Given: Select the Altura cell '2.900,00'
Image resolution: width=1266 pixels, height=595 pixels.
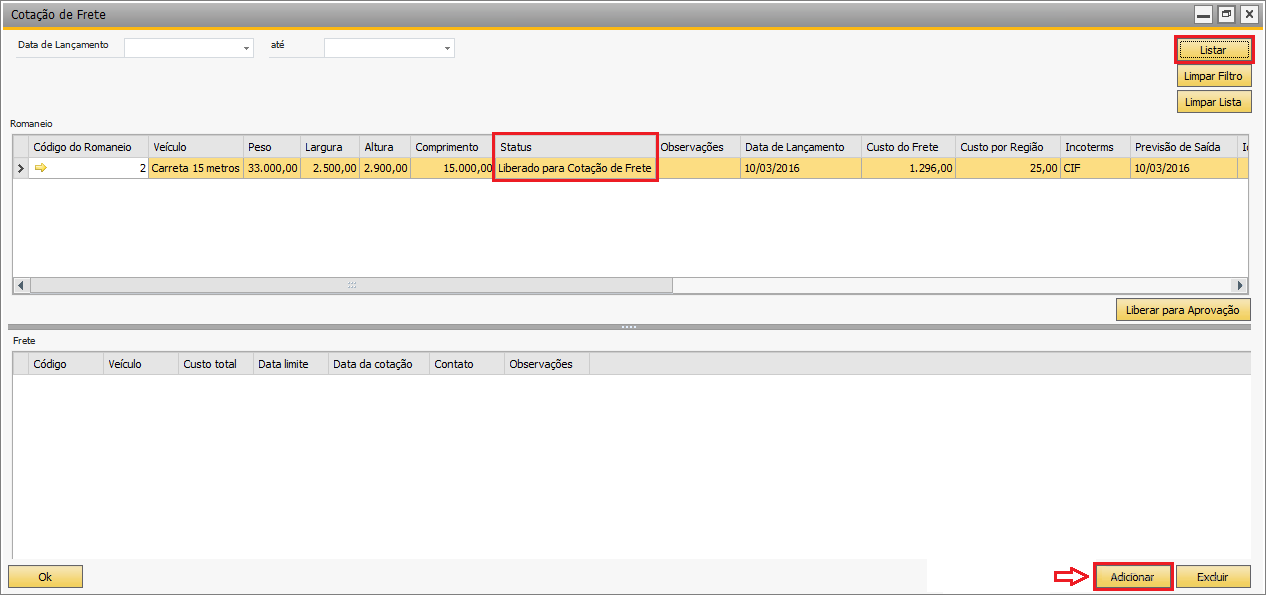Looking at the screenshot, I should click(385, 169).
